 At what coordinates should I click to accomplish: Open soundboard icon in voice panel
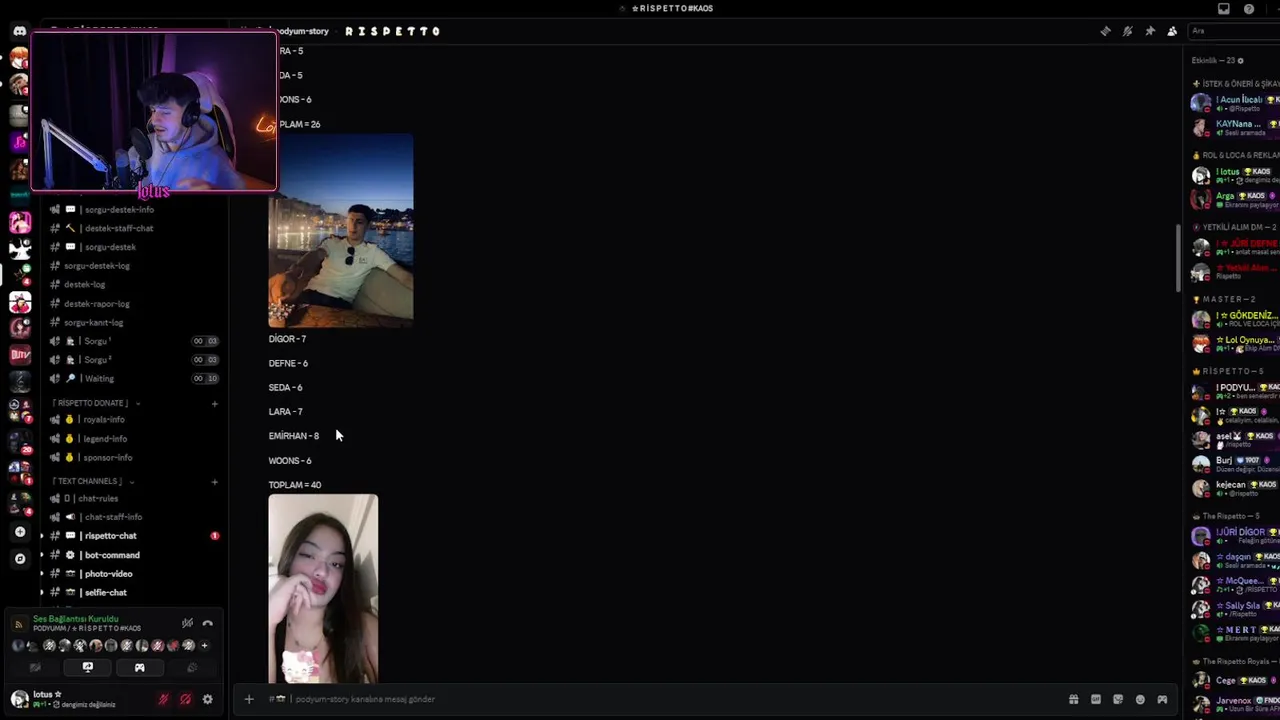coord(192,667)
